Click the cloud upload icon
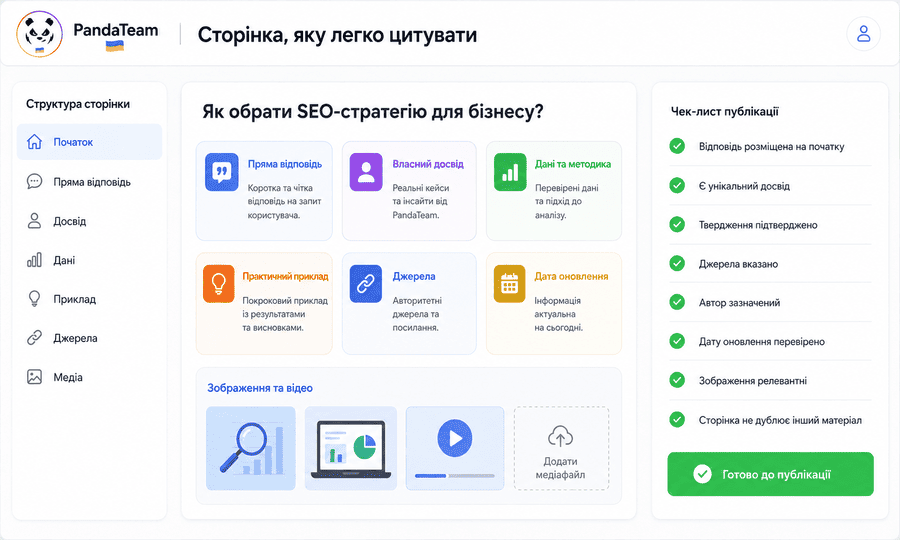900x540 pixels. pos(560,436)
